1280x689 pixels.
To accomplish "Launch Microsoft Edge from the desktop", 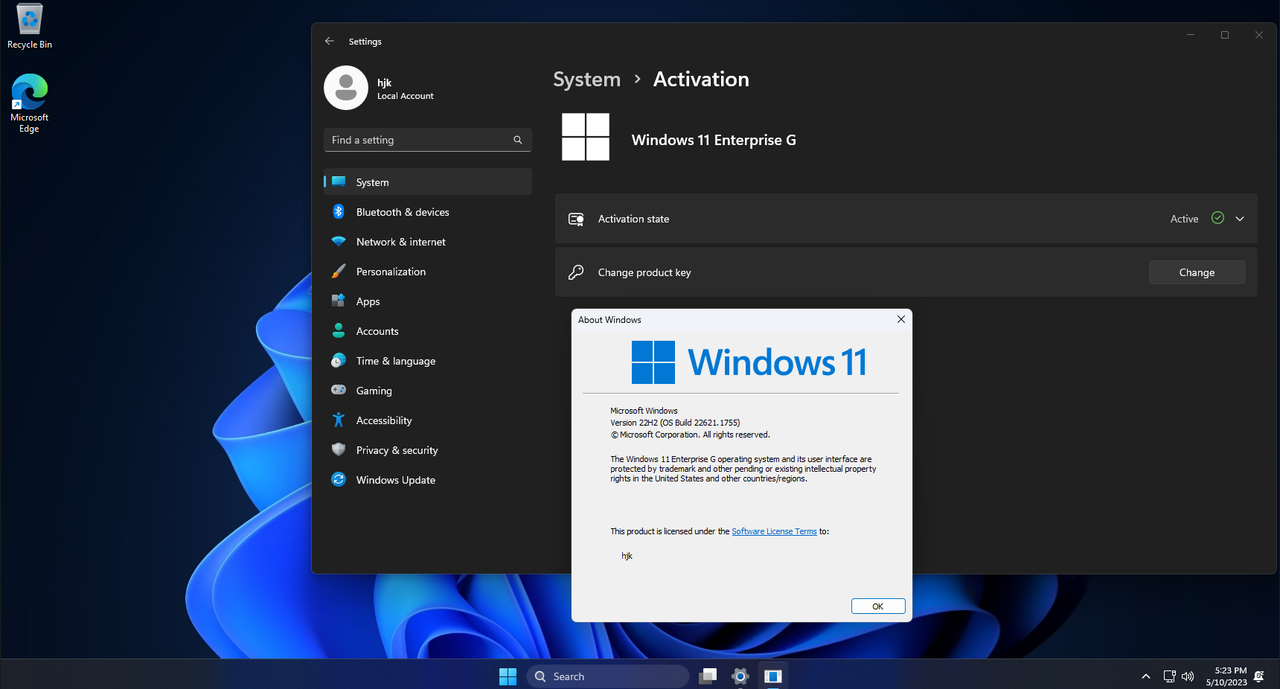I will (30, 103).
